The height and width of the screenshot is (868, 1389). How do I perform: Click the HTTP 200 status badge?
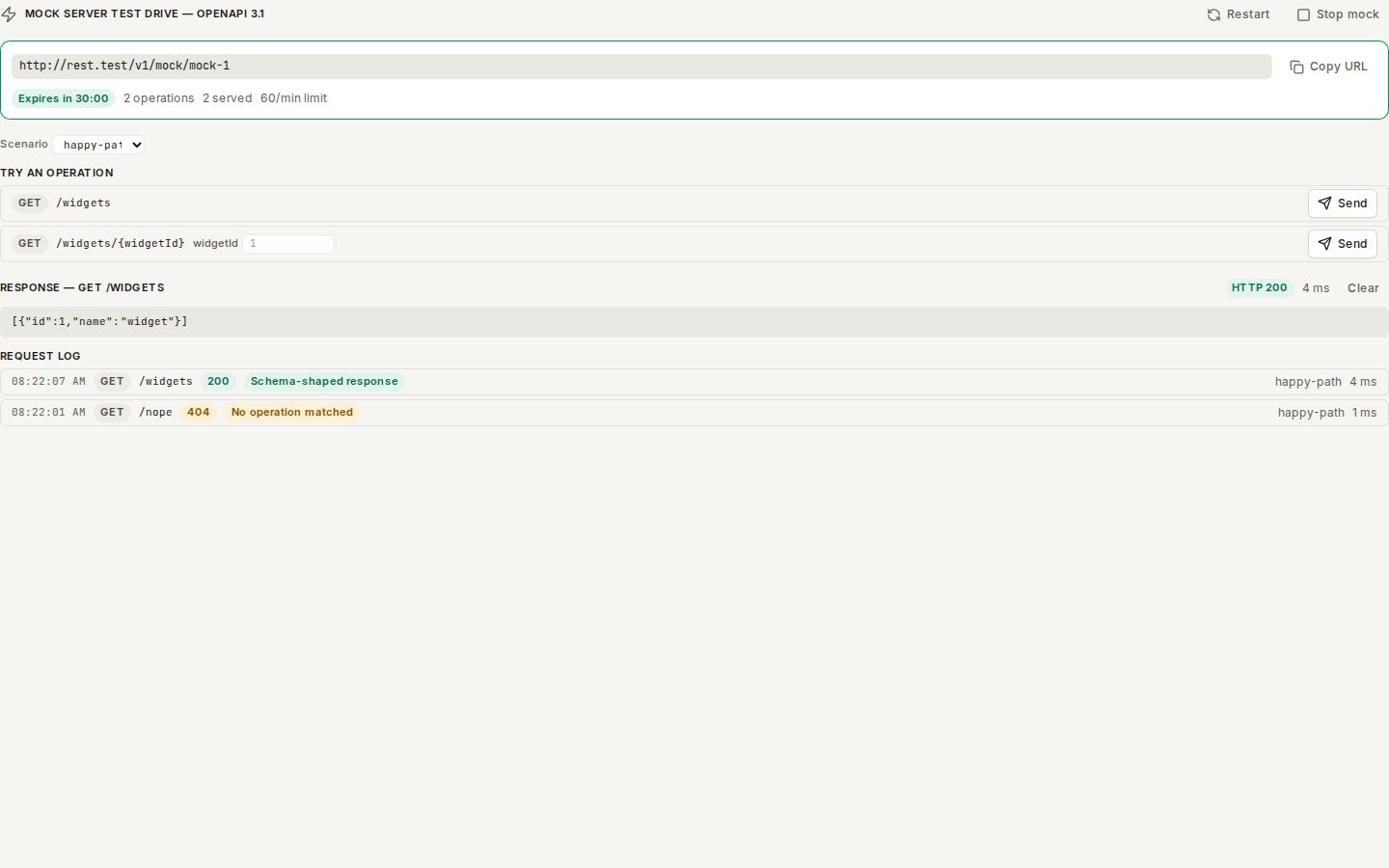[x=1260, y=288]
